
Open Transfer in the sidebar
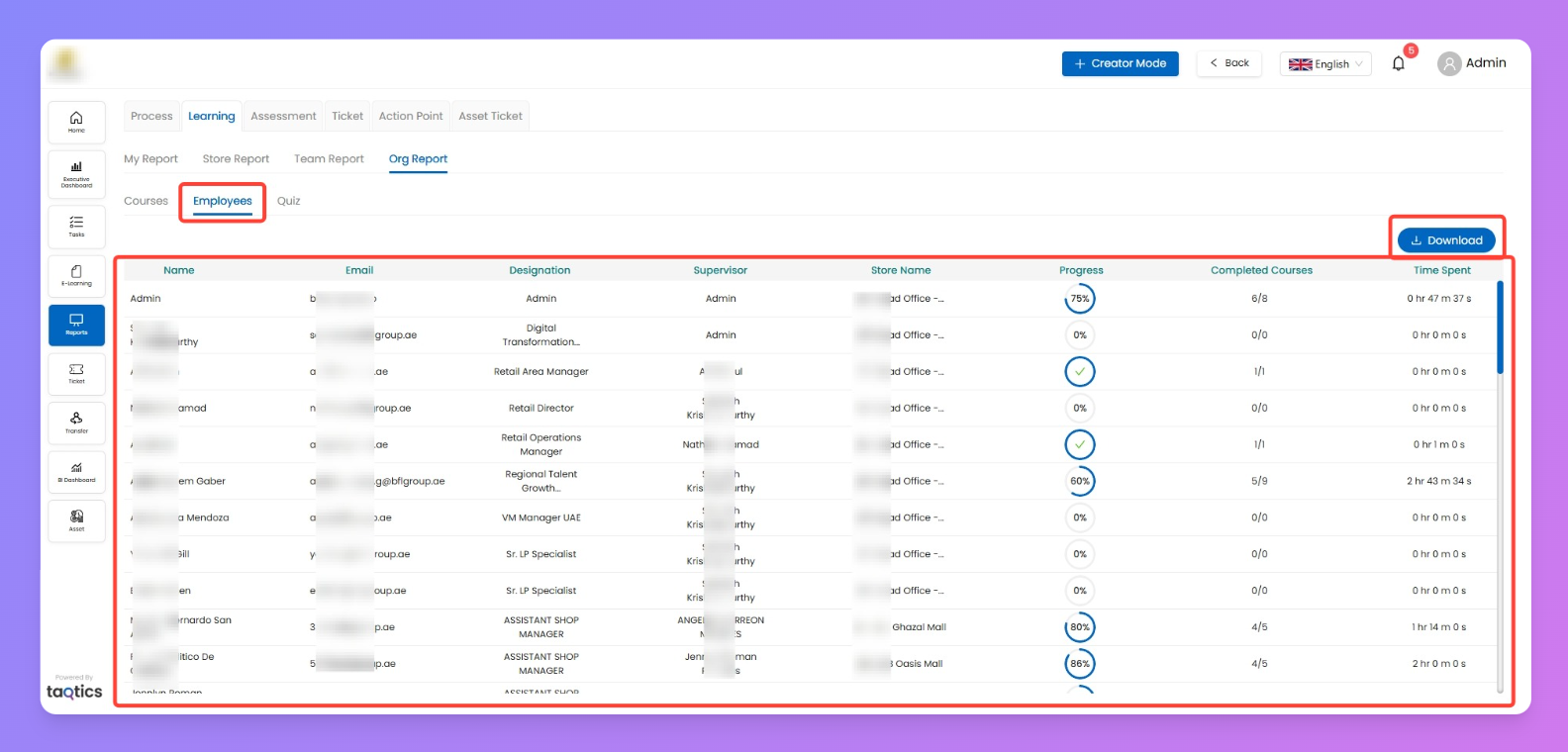pyautogui.click(x=76, y=423)
